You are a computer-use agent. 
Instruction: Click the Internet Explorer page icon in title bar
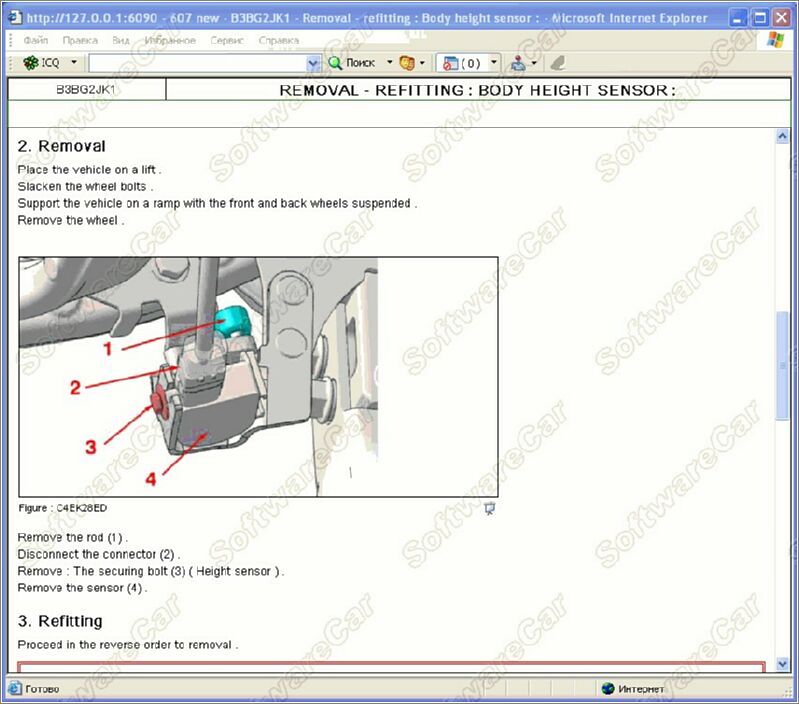(13, 18)
